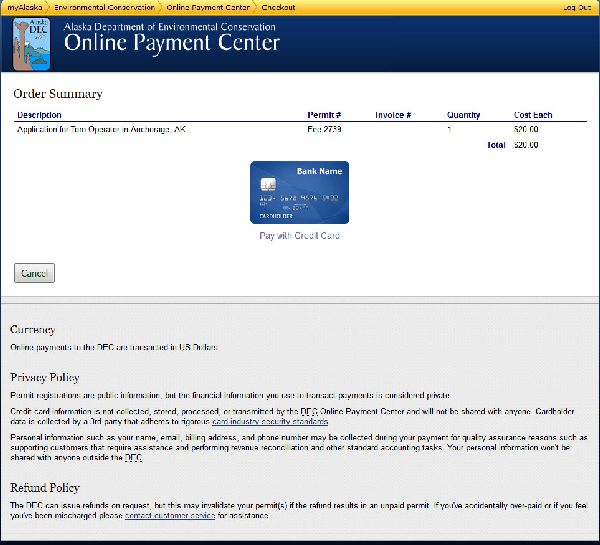Click the Permit # column header

pos(324,115)
